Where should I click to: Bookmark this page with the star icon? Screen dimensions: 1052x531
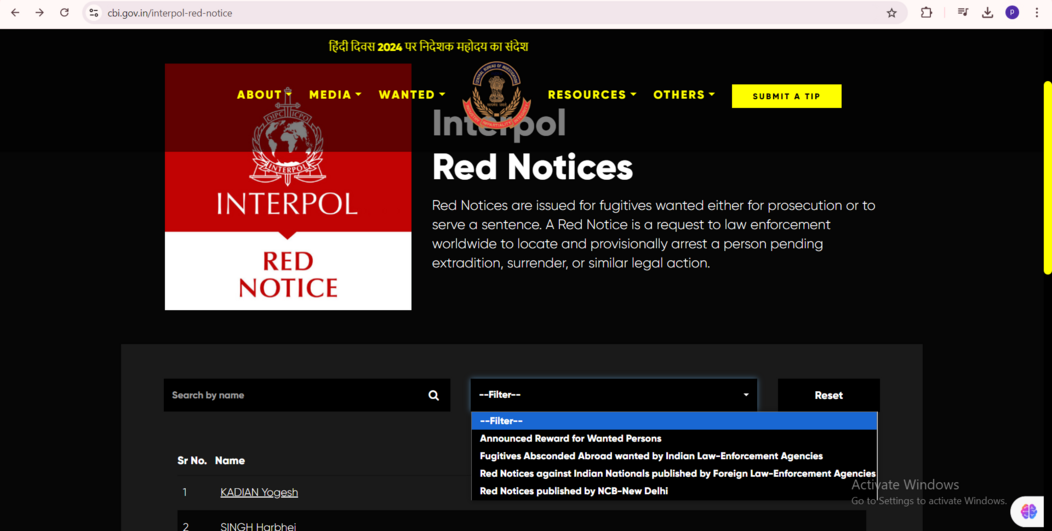click(x=891, y=13)
